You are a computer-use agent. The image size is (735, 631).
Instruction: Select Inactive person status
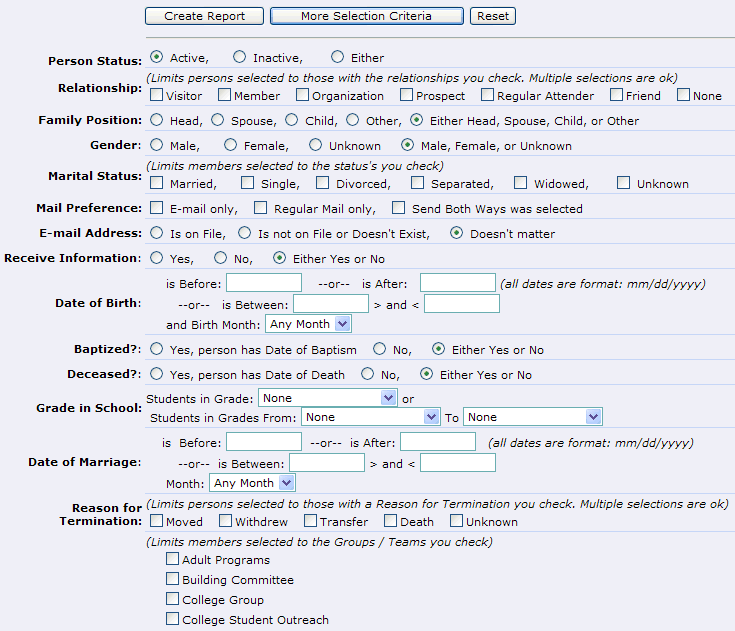tap(239, 57)
